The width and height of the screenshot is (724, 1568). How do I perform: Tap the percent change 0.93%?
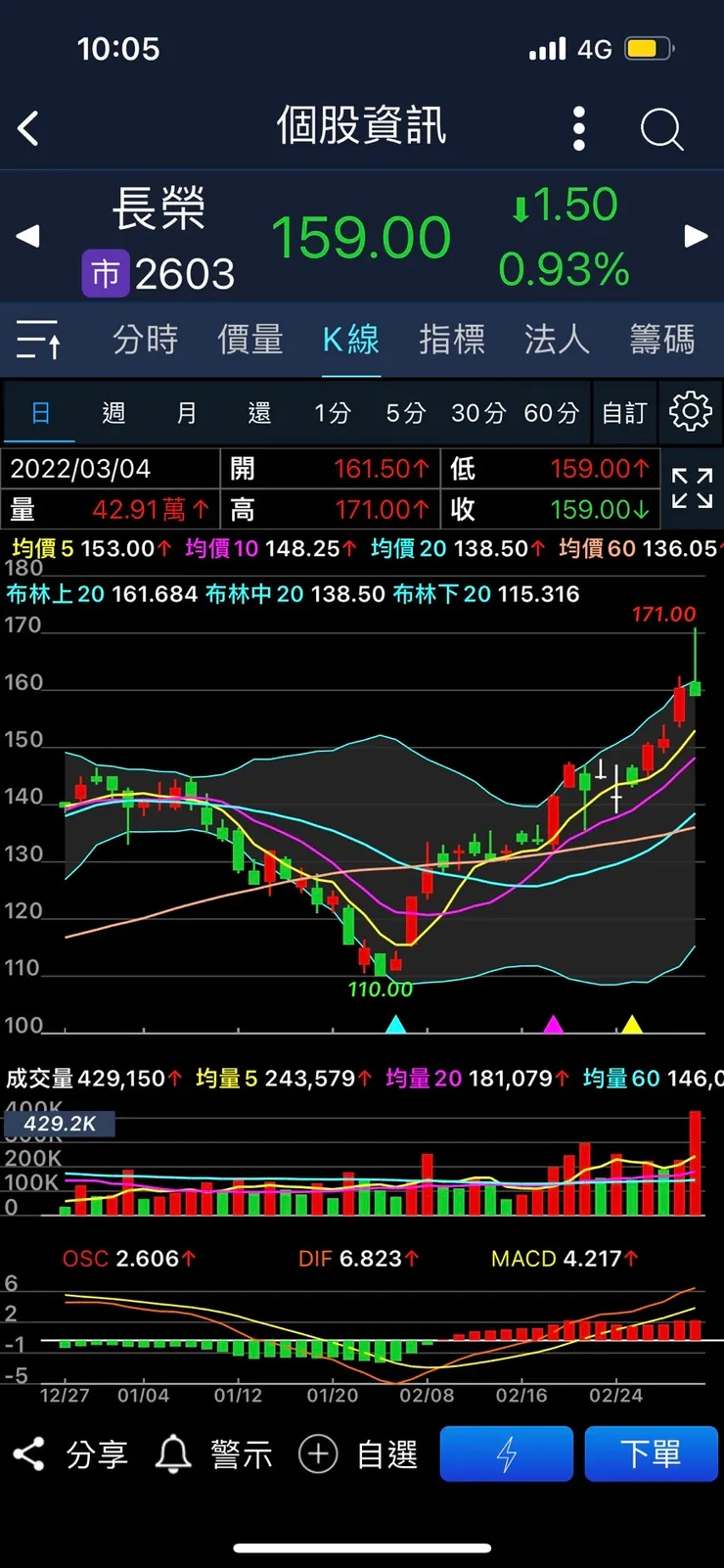click(x=564, y=269)
